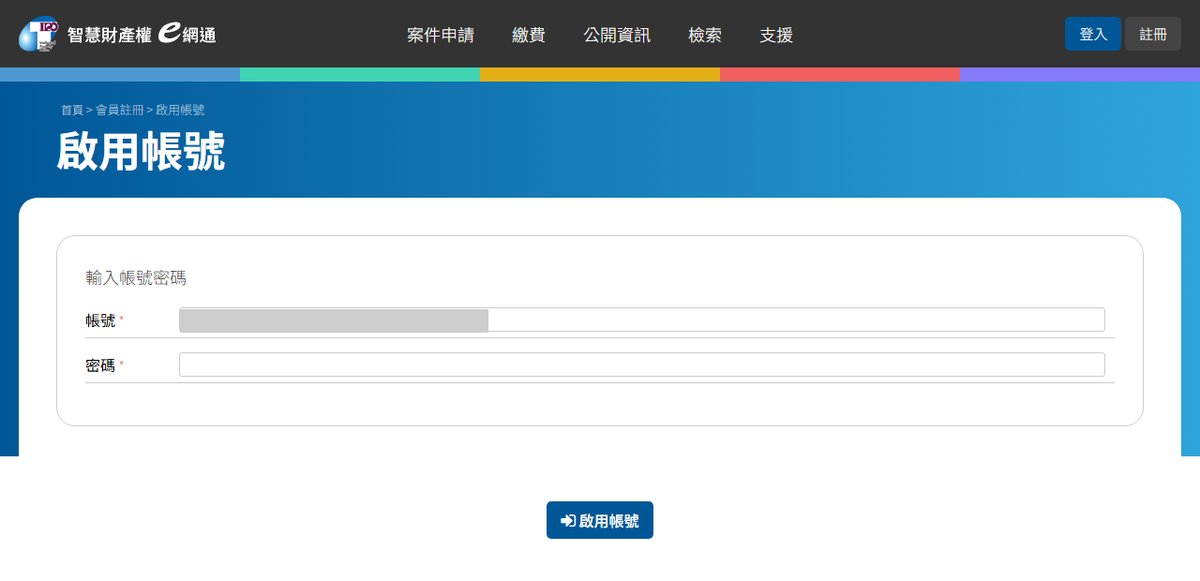Focus the 密碼 input field
The height and width of the screenshot is (581, 1200).
tap(642, 364)
